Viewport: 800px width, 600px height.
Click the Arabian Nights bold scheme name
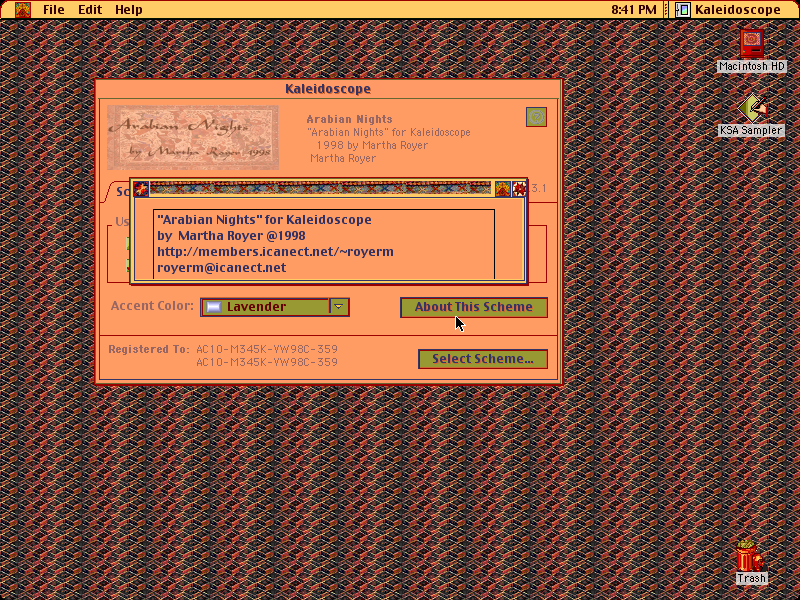tap(349, 119)
